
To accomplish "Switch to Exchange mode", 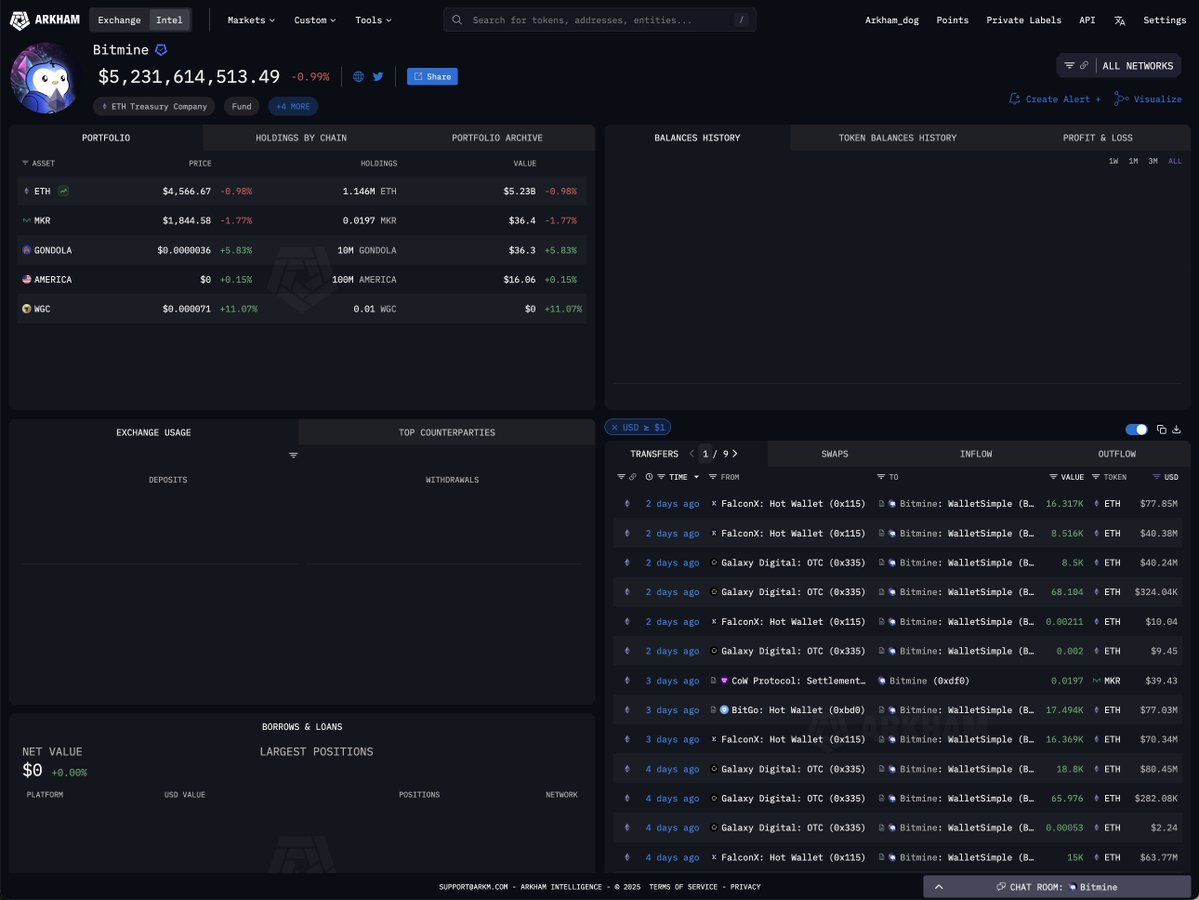I will [119, 20].
